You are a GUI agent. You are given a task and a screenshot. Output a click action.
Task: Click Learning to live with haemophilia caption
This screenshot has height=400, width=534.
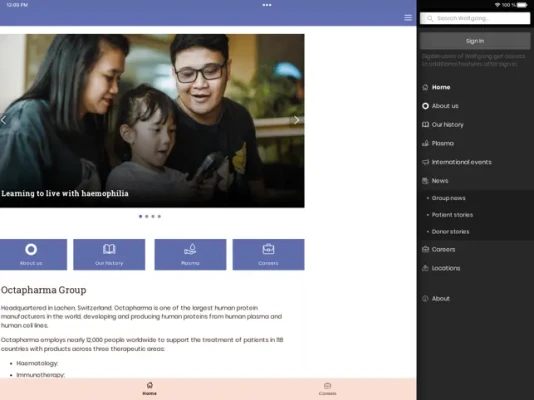point(65,193)
